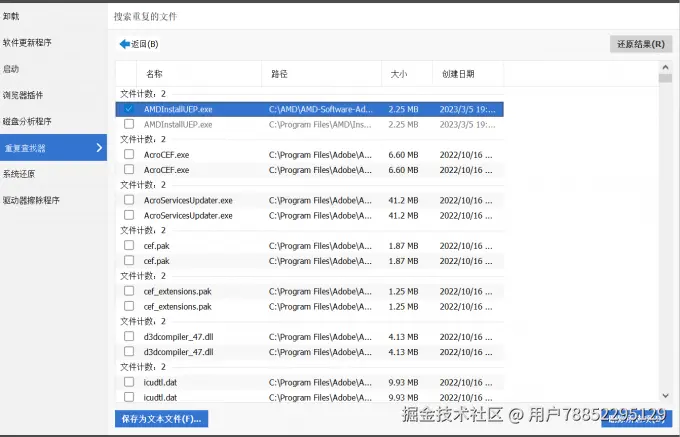
Task: Uncheck AMDInstallUEP.exe in C:\AMD path
Action: pos(129,109)
